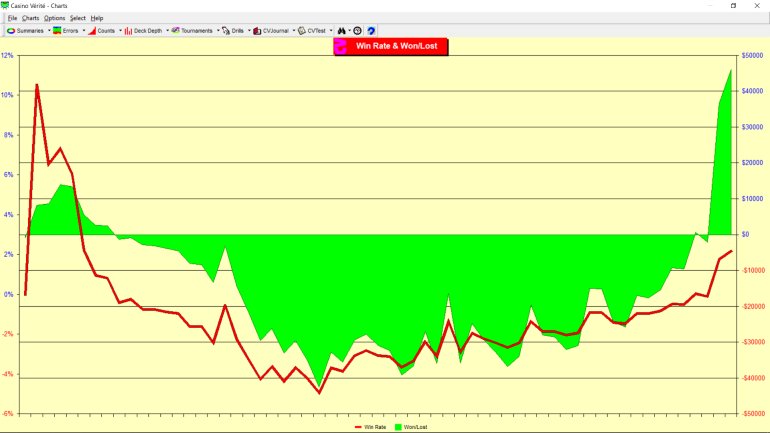The height and width of the screenshot is (433, 770).
Task: Expand the Summaries dropdown arrow
Action: click(x=48, y=31)
